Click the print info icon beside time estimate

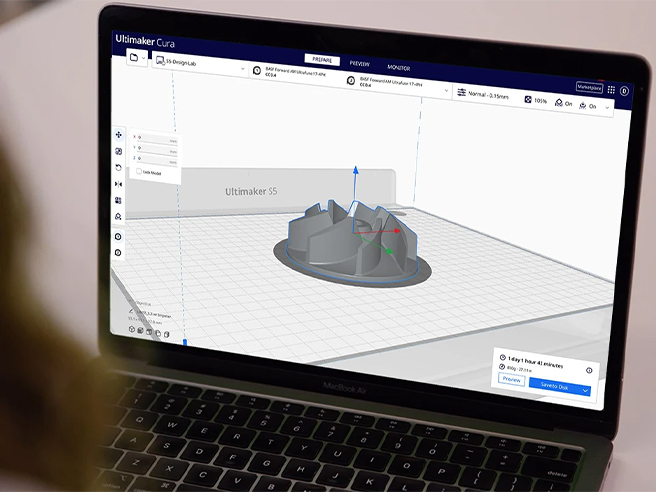[x=589, y=371]
